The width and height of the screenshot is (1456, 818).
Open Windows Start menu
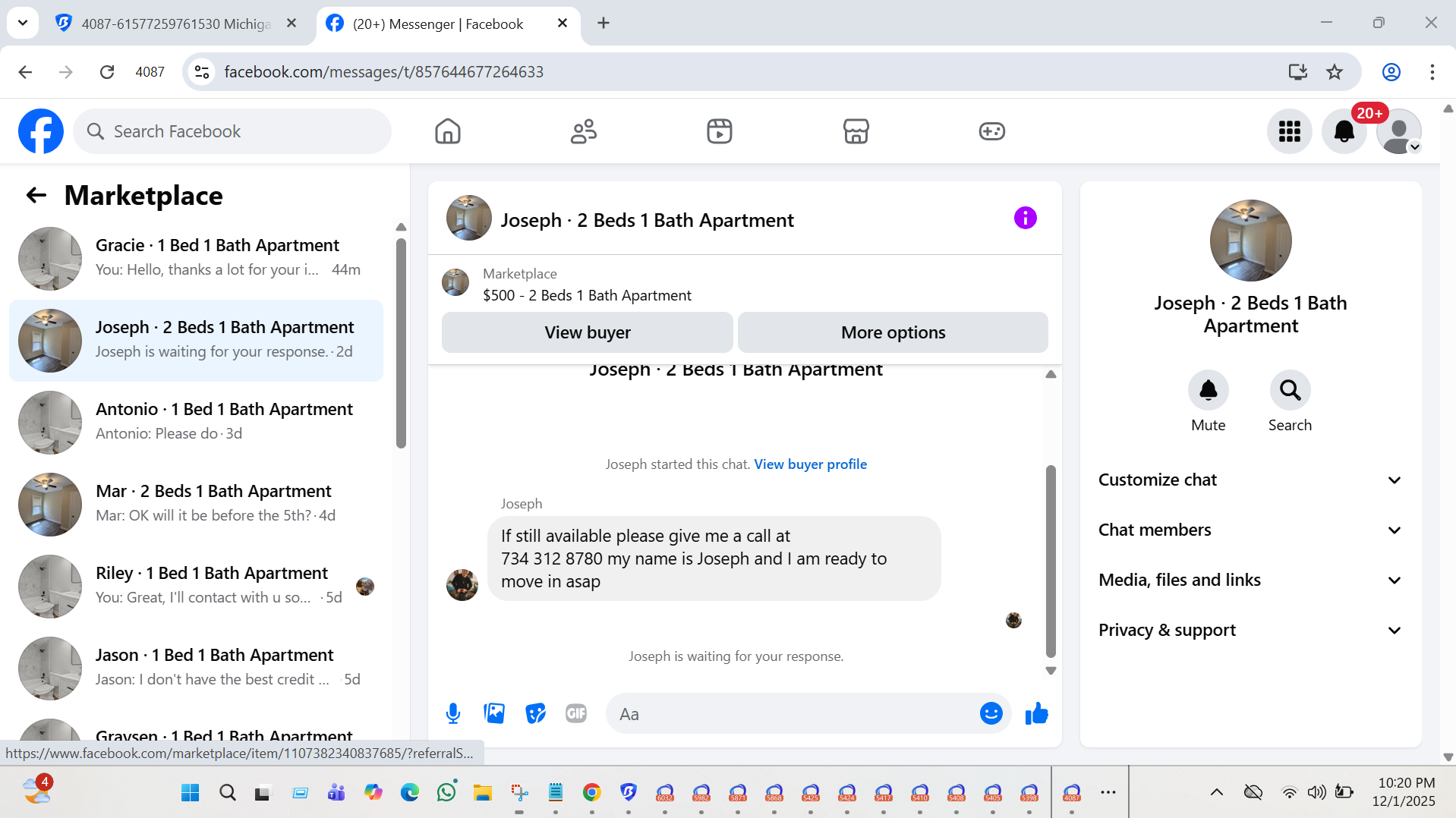coord(190,792)
